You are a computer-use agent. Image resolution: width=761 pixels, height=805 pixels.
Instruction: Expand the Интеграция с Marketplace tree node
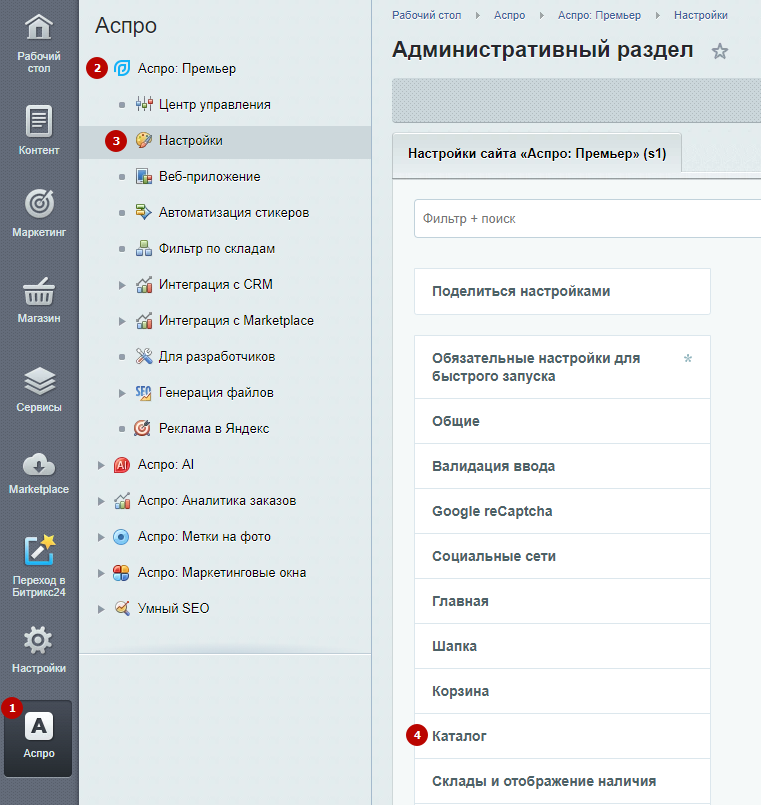coord(122,321)
